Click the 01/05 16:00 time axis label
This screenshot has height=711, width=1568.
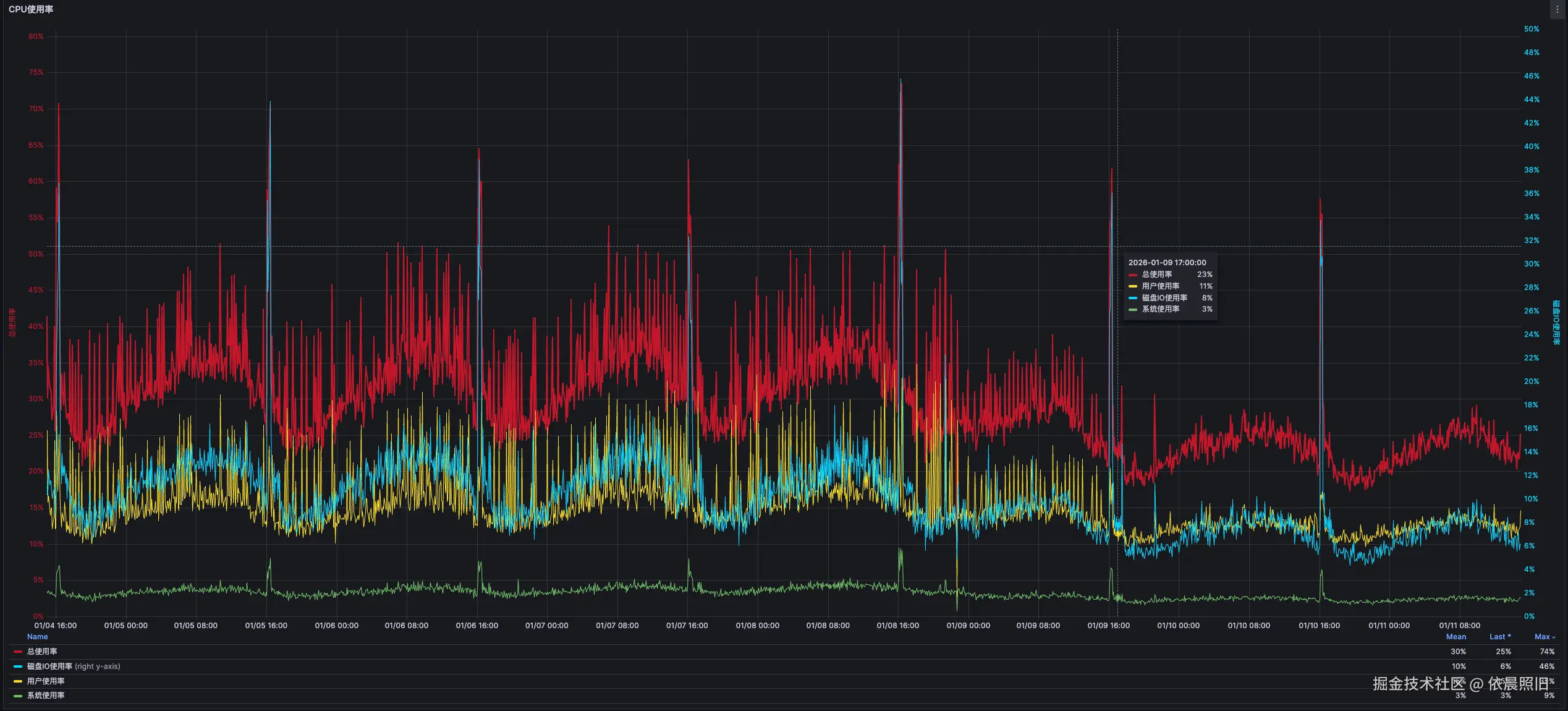(x=266, y=626)
